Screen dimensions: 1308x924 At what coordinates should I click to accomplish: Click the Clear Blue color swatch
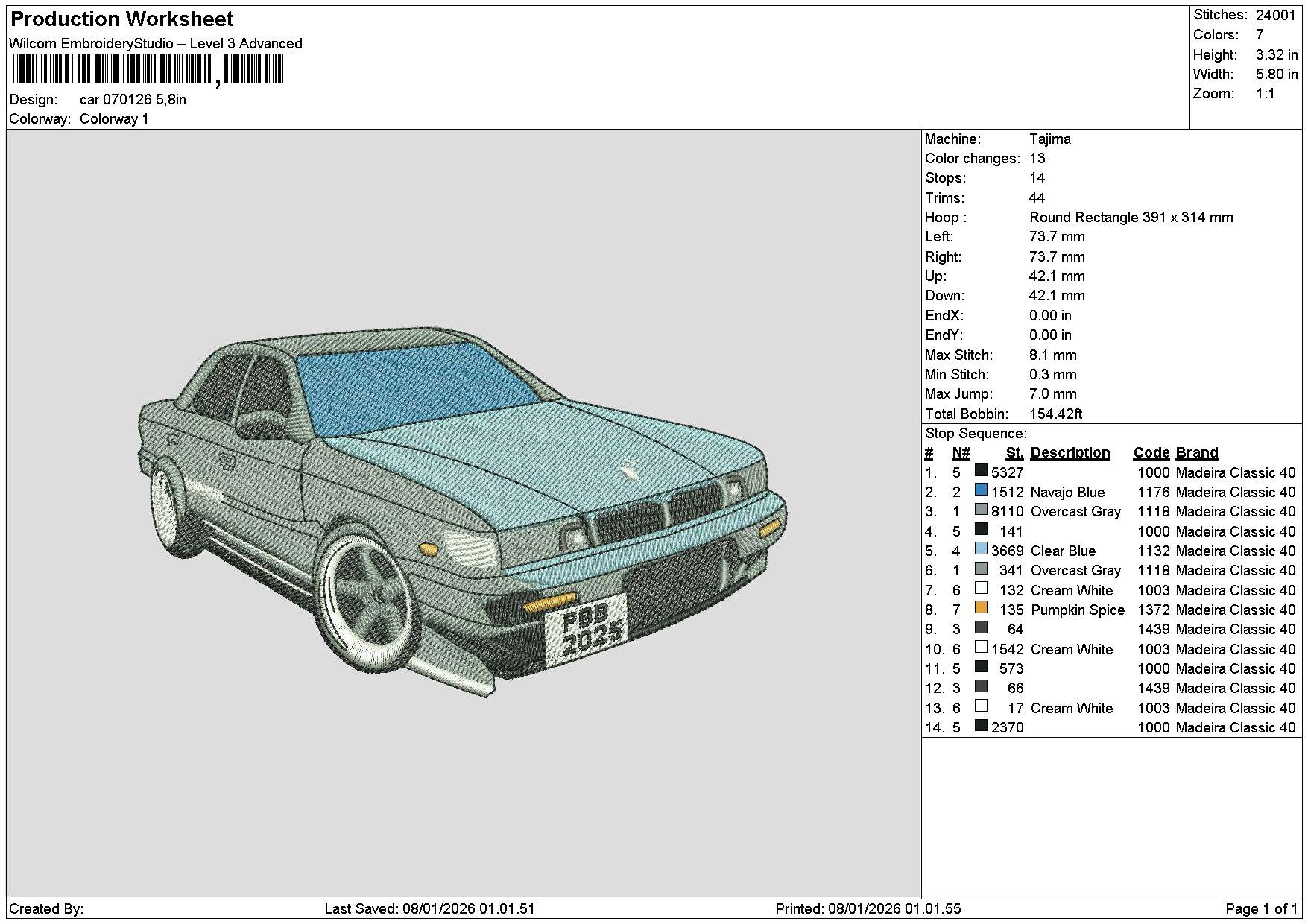coord(981,549)
